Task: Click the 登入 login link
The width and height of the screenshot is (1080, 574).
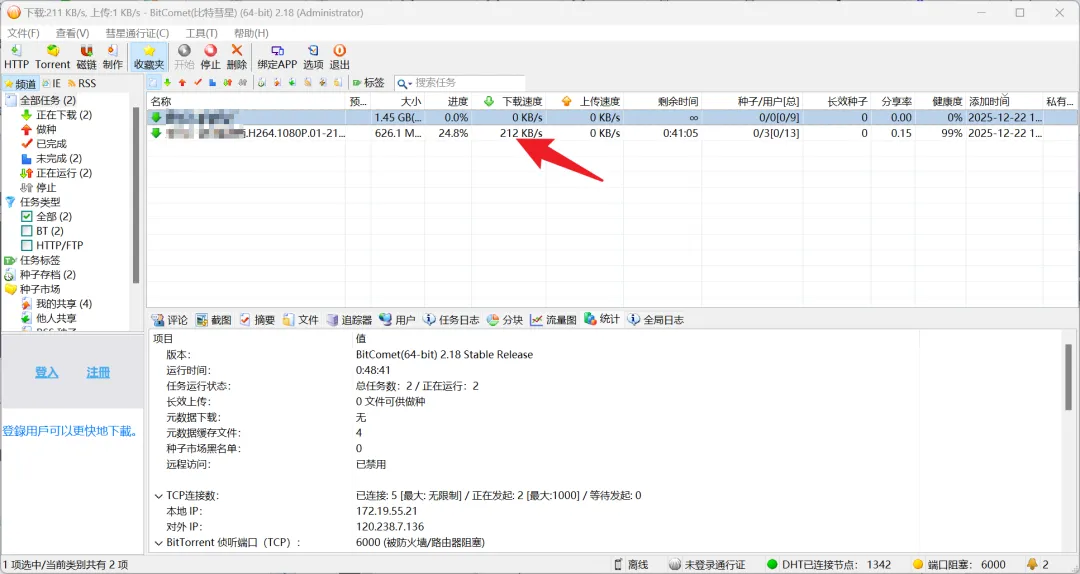Action: 47,372
